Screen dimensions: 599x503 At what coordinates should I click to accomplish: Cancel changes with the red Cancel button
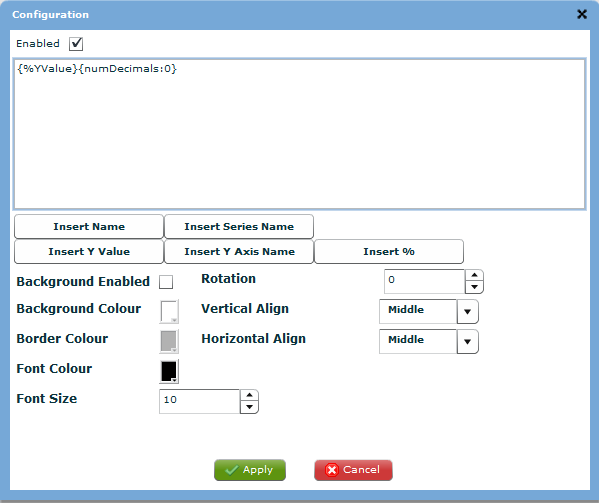pos(353,470)
